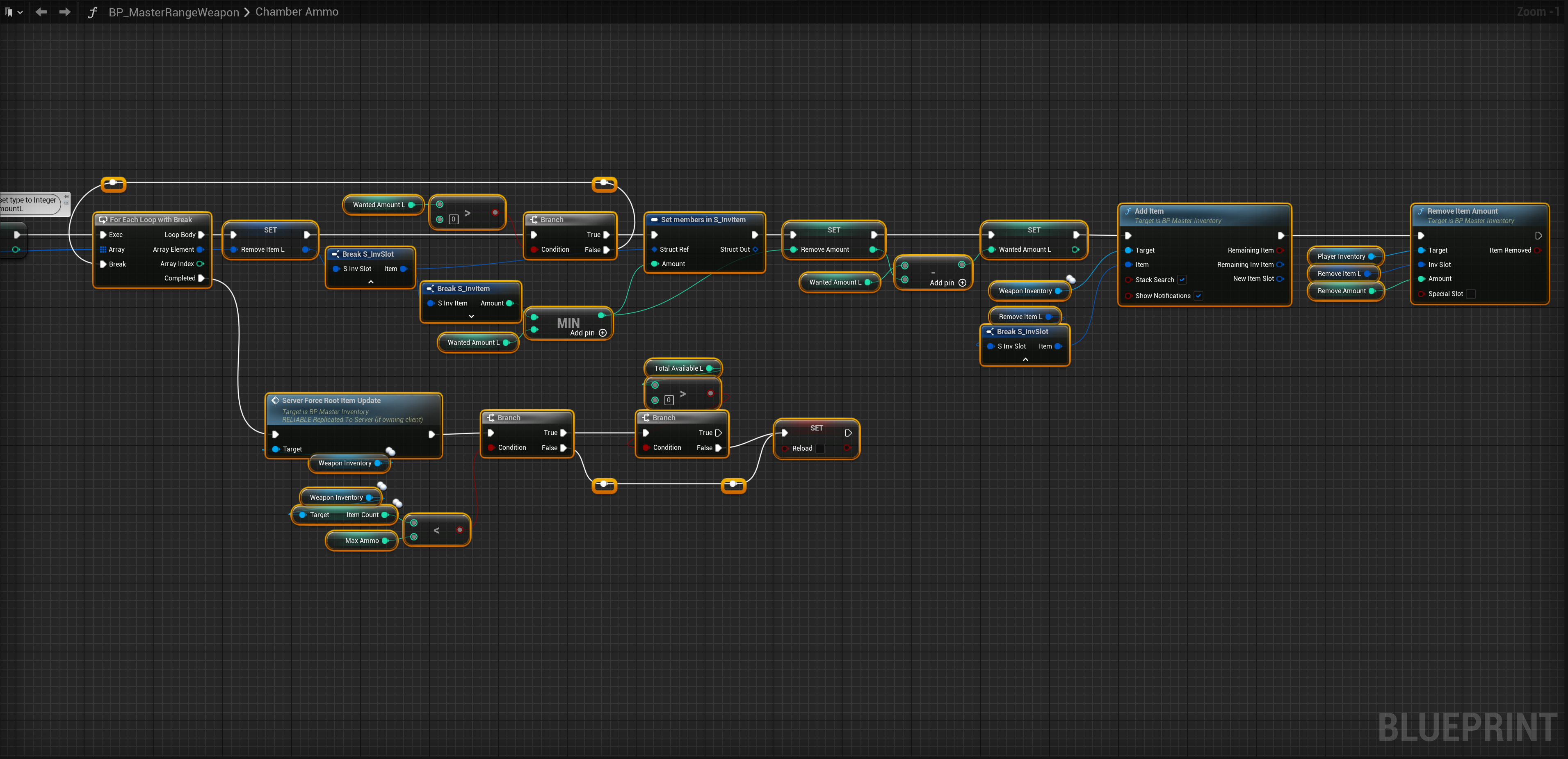1568x759 pixels.
Task: Click the Remove Item Amount function icon
Action: pos(1421,211)
